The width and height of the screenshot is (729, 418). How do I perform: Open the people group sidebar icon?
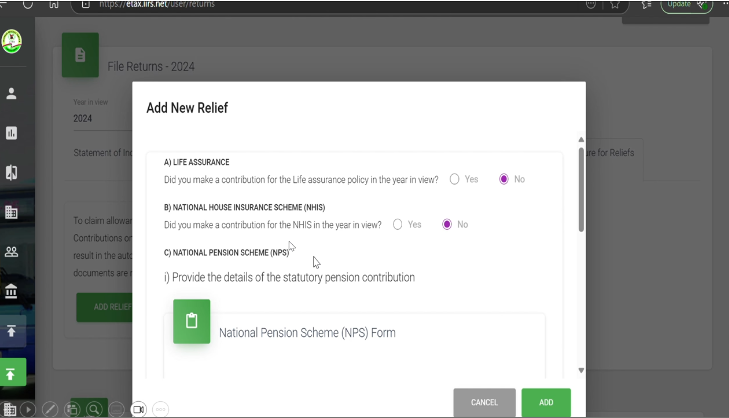point(12,252)
